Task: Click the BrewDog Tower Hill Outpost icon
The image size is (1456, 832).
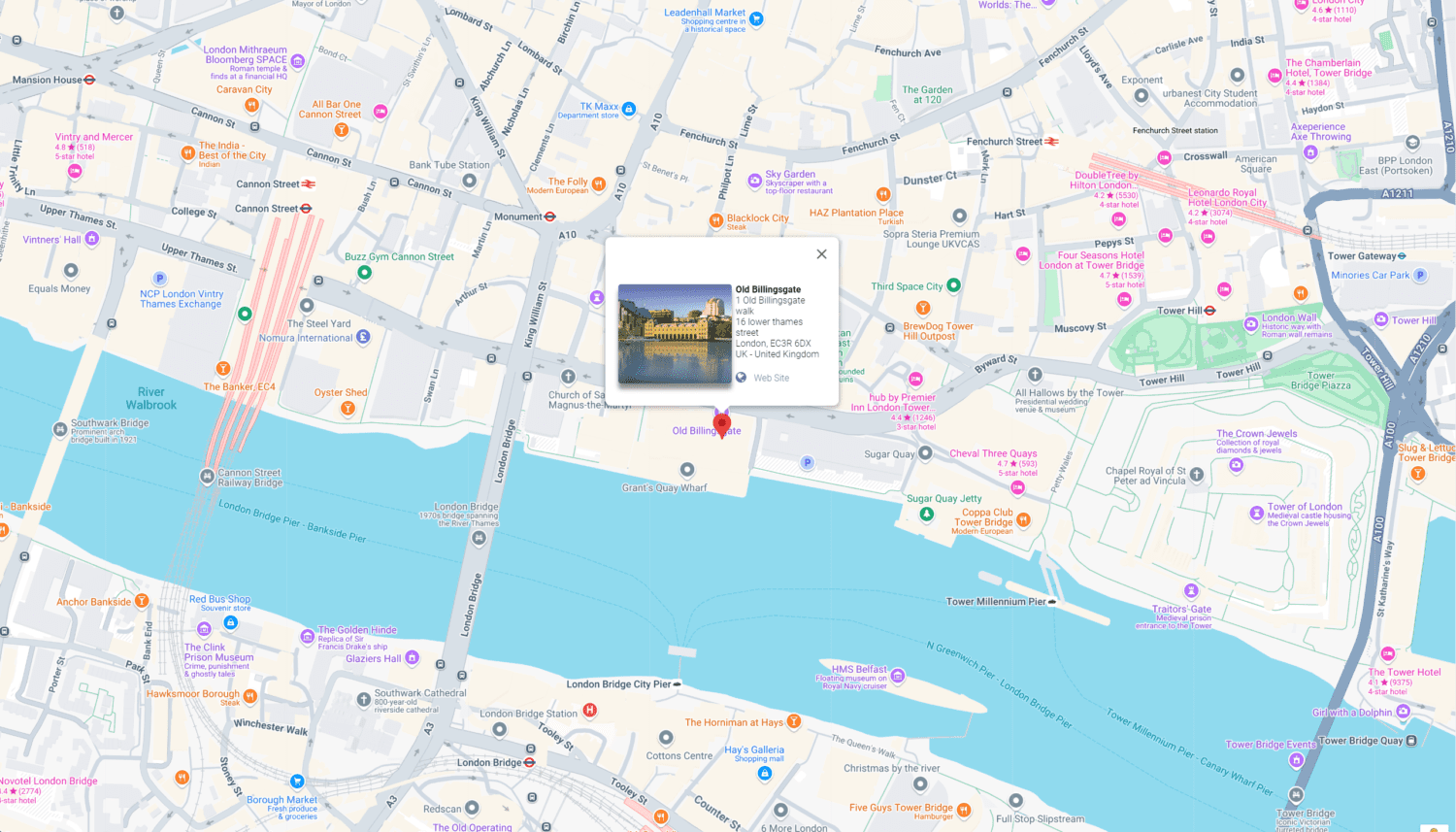Action: 923,309
